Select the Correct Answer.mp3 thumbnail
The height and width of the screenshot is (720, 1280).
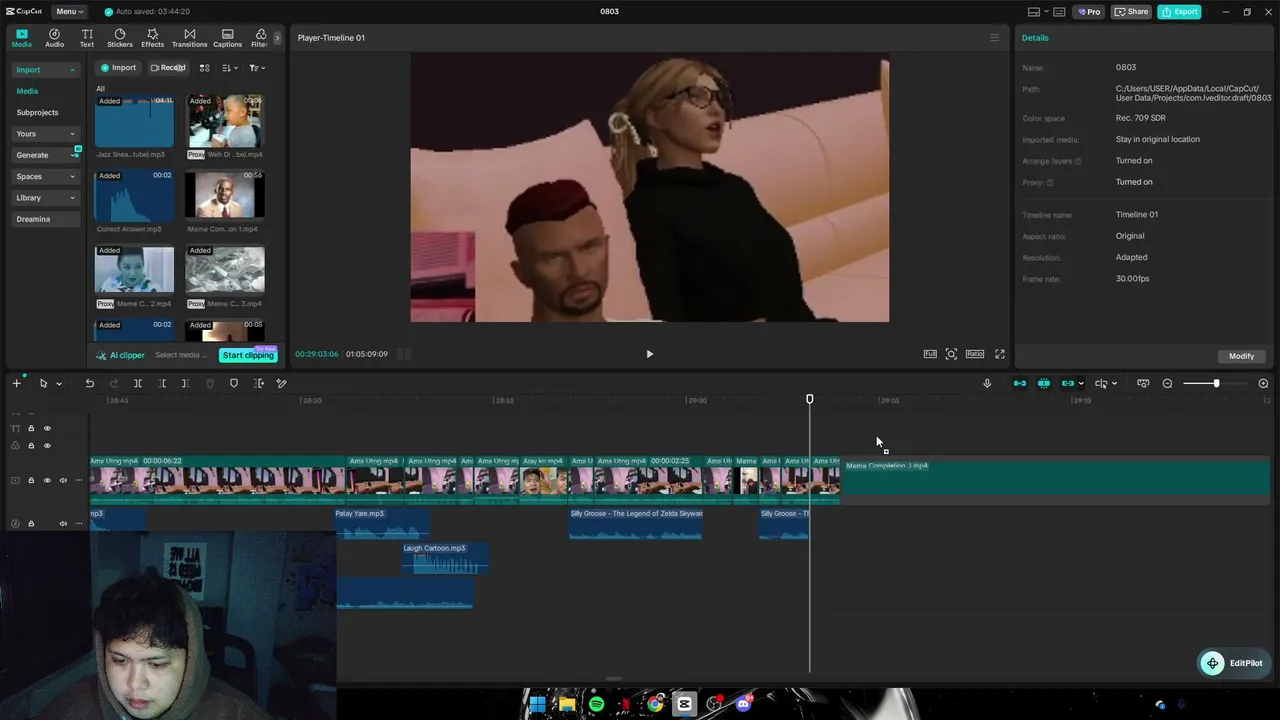[134, 196]
